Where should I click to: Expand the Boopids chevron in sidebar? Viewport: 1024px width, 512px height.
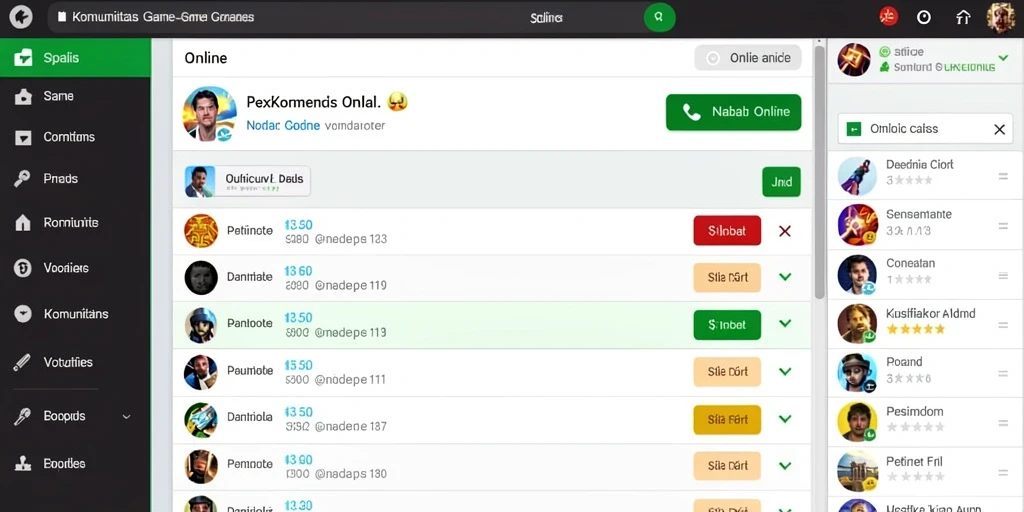click(x=127, y=416)
